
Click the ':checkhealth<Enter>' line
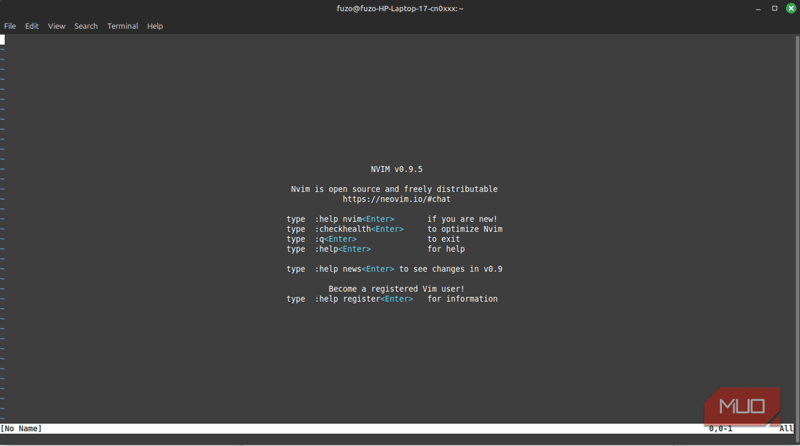(x=394, y=229)
